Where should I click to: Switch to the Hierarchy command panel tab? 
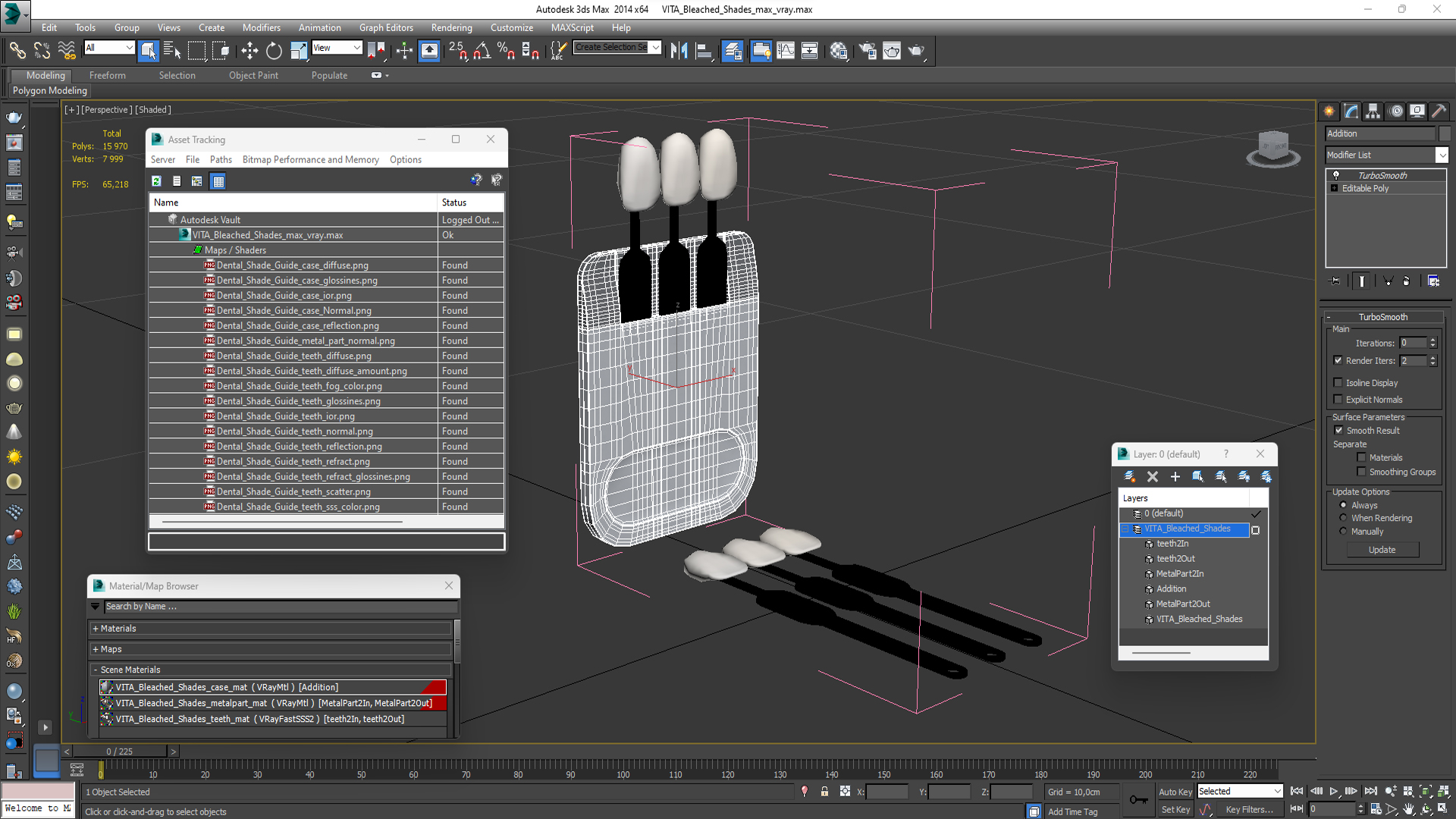[x=1373, y=111]
